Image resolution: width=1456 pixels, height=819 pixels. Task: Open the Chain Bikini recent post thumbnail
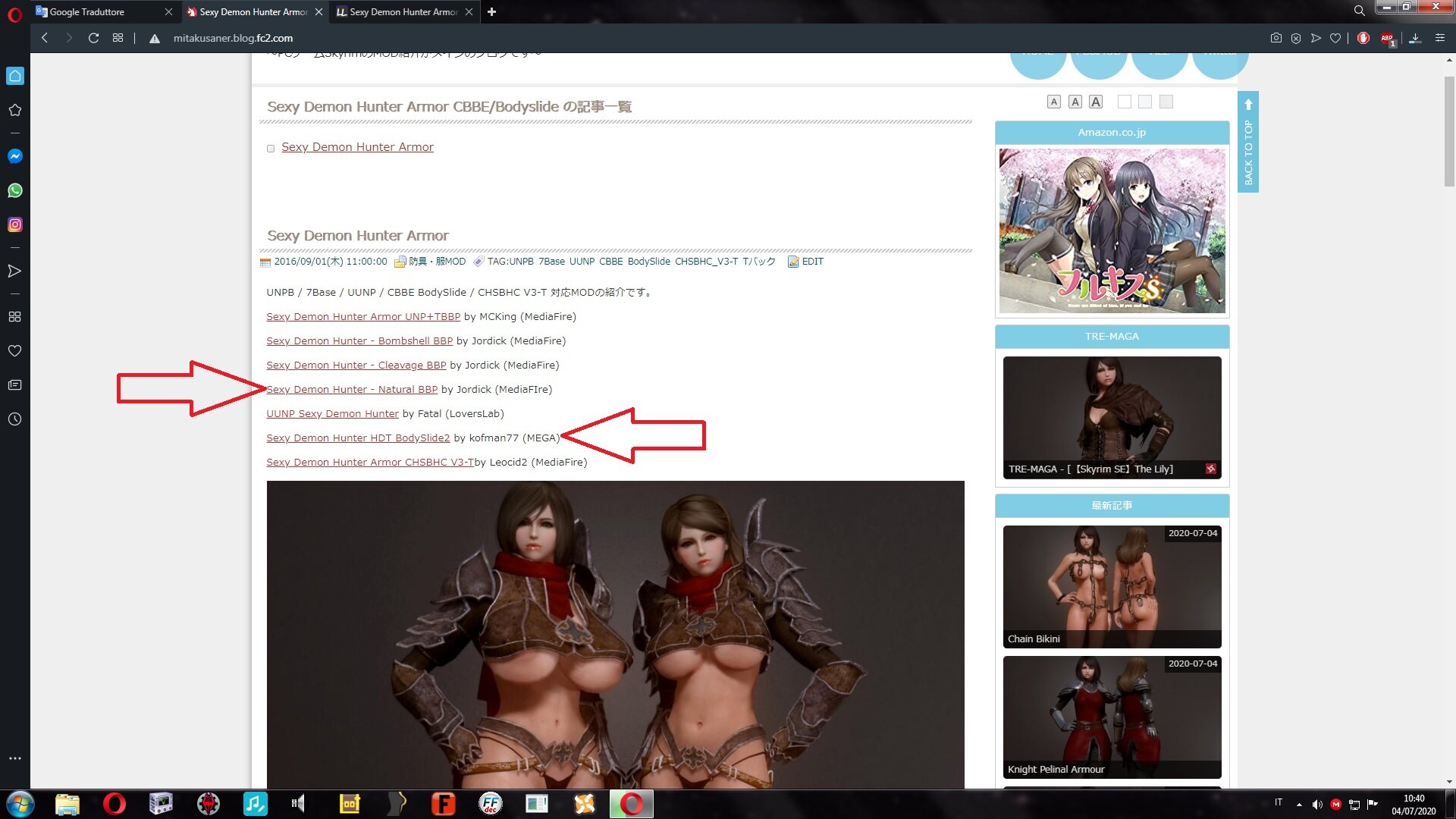coord(1112,586)
